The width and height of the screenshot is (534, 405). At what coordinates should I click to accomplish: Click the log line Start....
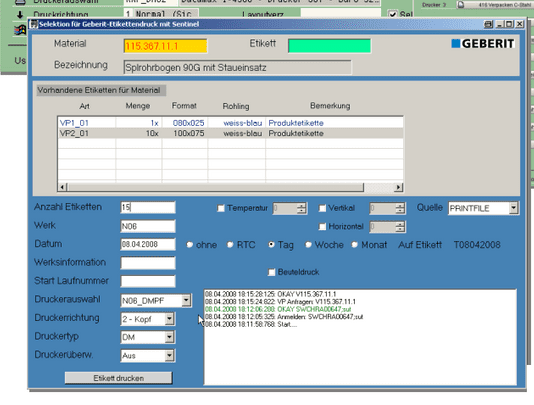pyautogui.click(x=251, y=324)
